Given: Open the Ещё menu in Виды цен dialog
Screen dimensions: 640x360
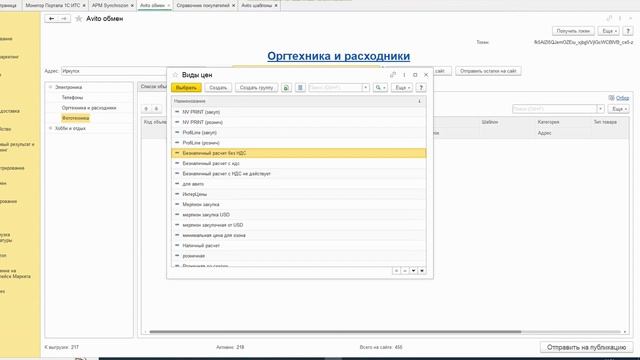Looking at the screenshot, I should 402,87.
